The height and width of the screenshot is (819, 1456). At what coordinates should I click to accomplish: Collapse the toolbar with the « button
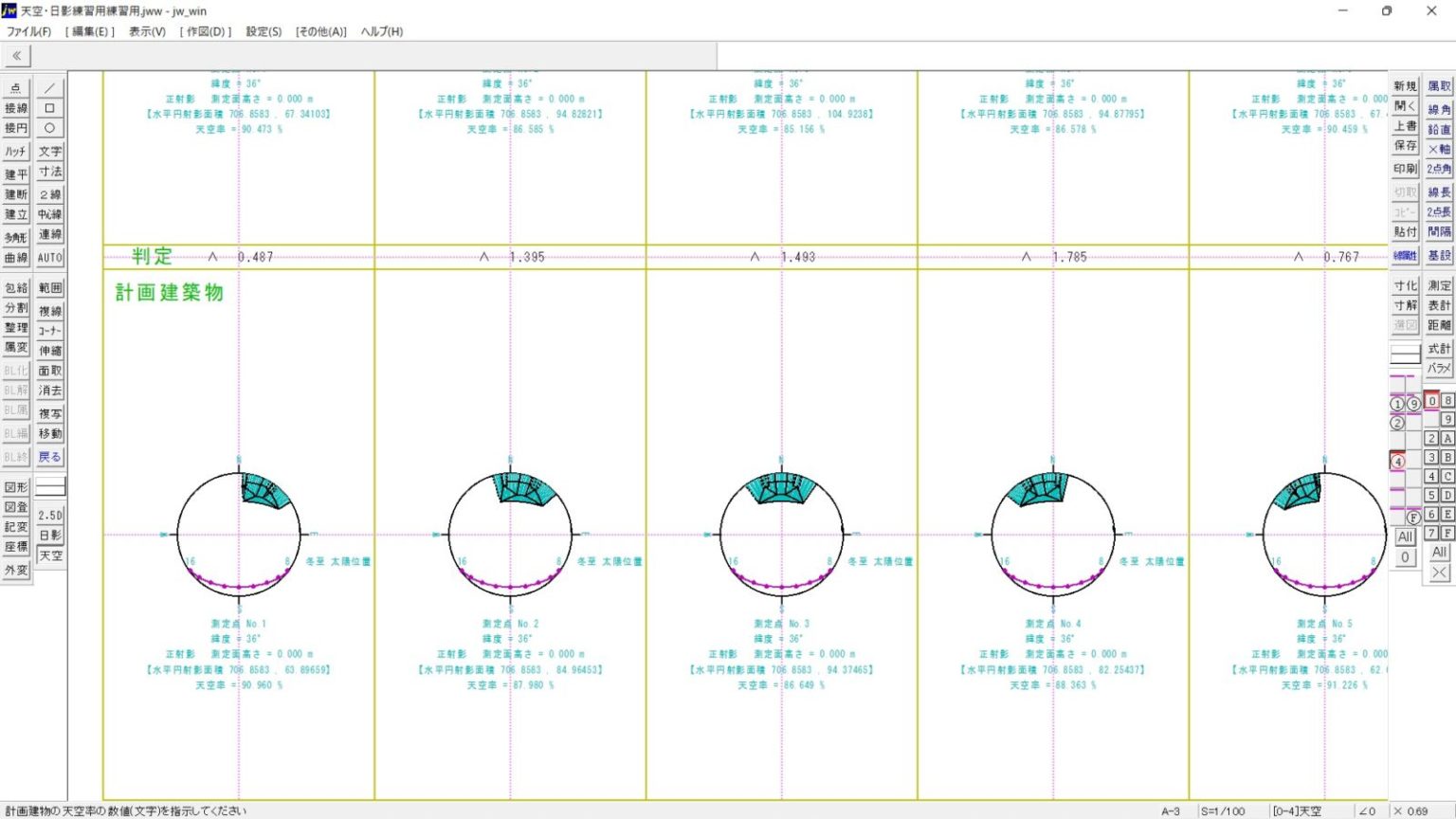coord(16,55)
